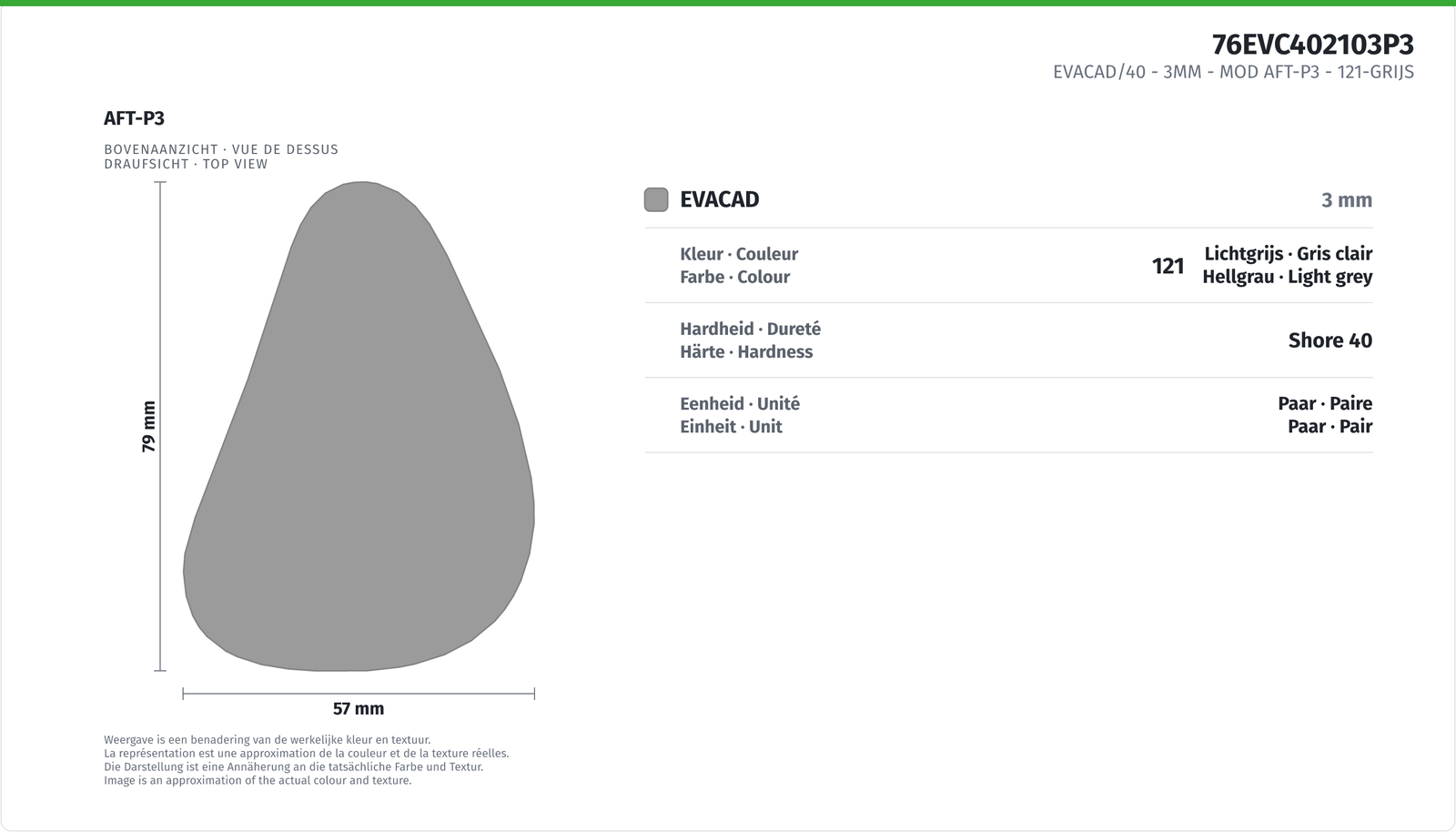1456x832 pixels.
Task: Click the Kleur · Couleur label
Action: tap(739, 254)
